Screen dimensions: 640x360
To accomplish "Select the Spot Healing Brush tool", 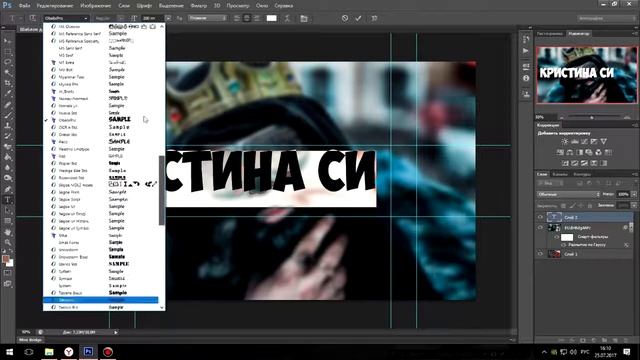I will pos(8,104).
